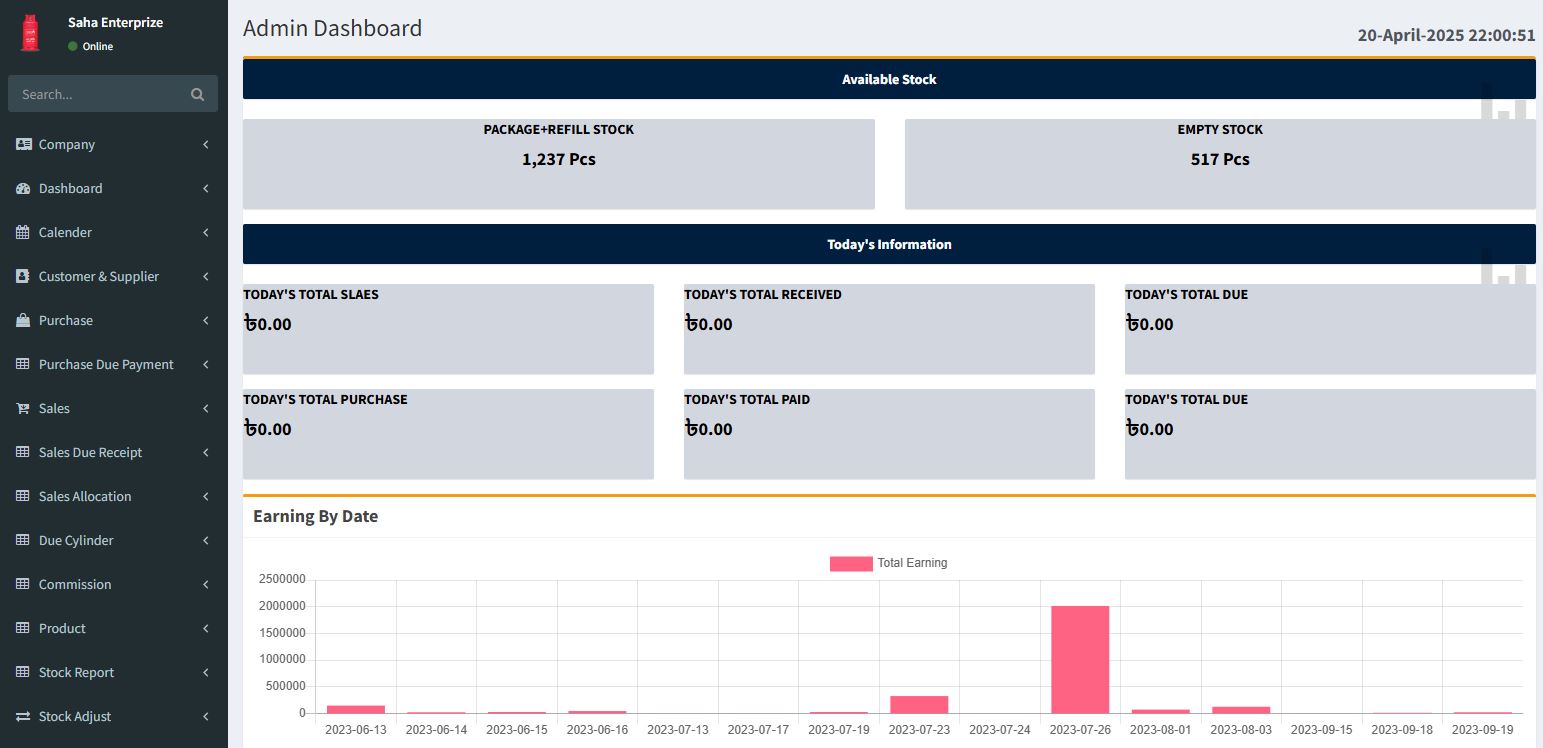Viewport: 1543px width, 748px height.
Task: Open the Product menu item
Action: [114, 628]
